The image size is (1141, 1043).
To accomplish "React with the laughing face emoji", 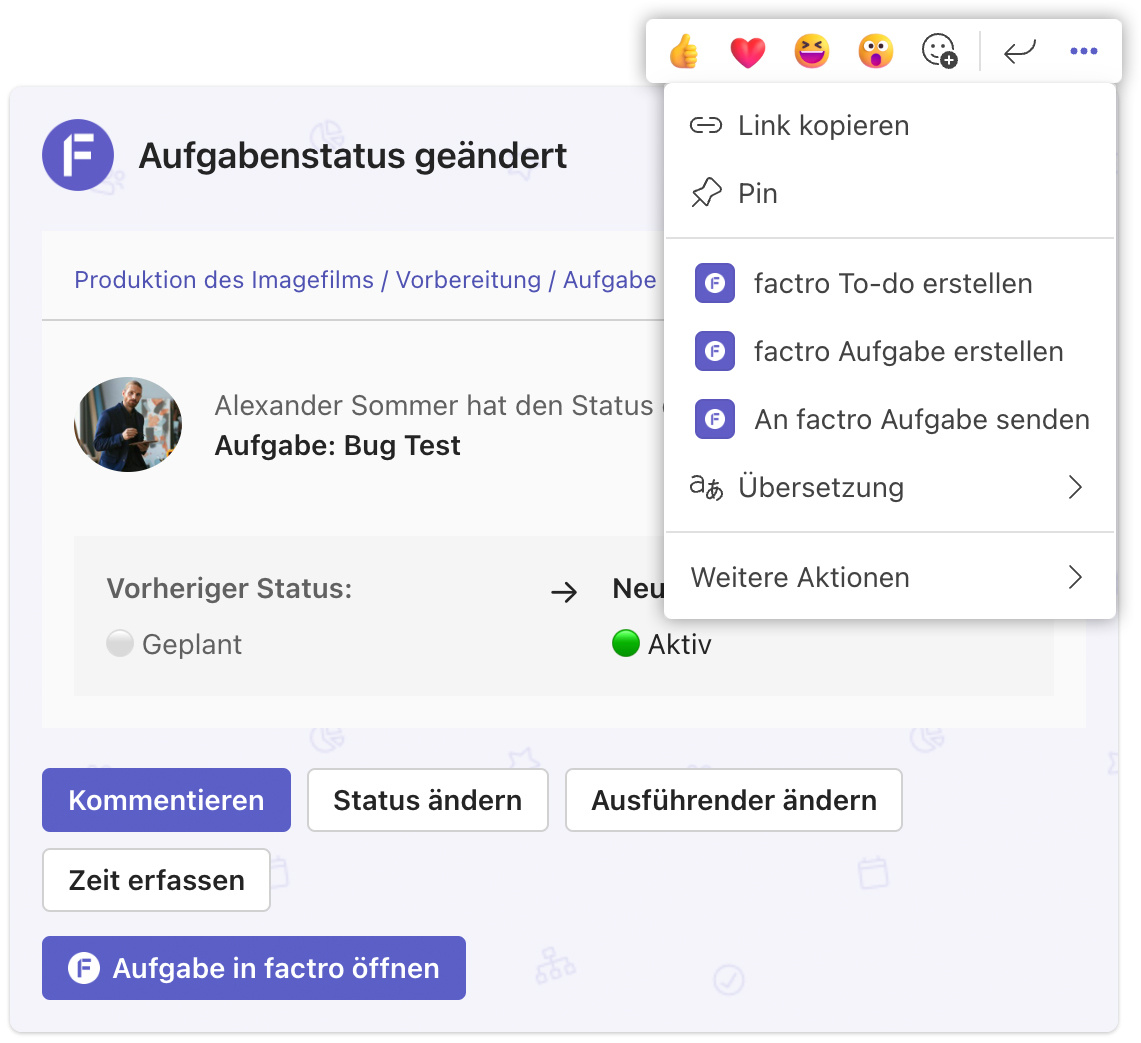I will point(812,51).
